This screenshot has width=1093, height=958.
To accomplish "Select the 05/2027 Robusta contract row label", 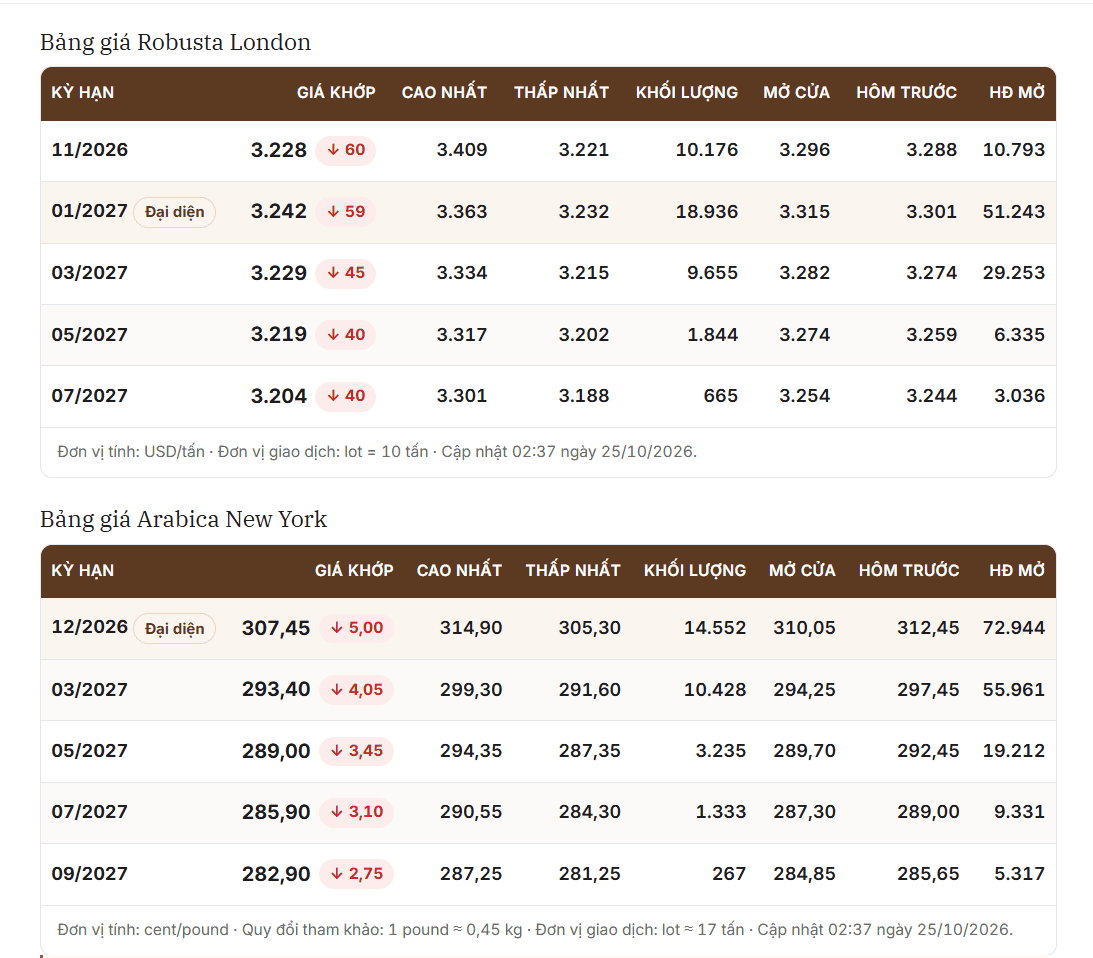I will click(x=90, y=335).
